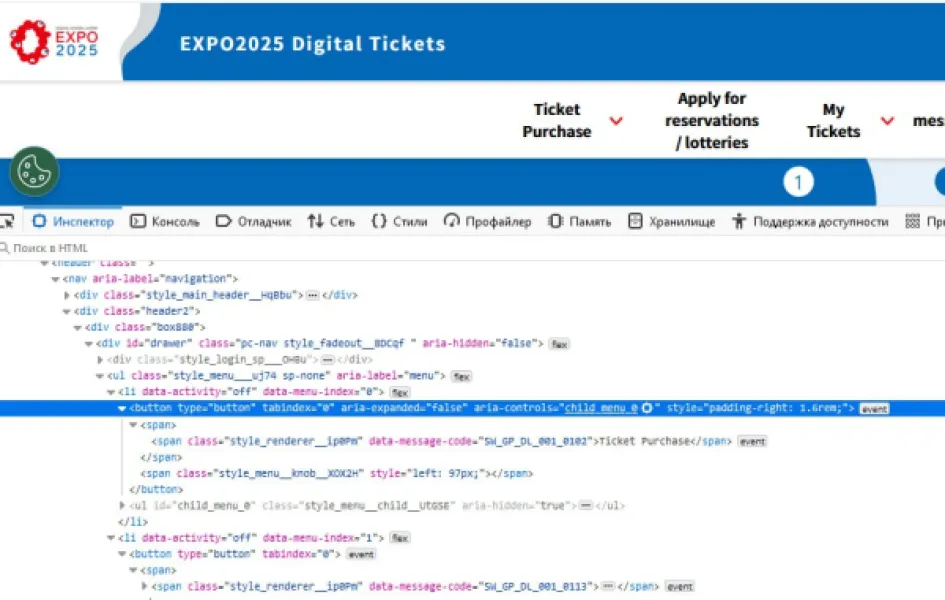This screenshot has height=600, width=945.
Task: Expand the My Tickets dropdown chevron
Action: (887, 120)
